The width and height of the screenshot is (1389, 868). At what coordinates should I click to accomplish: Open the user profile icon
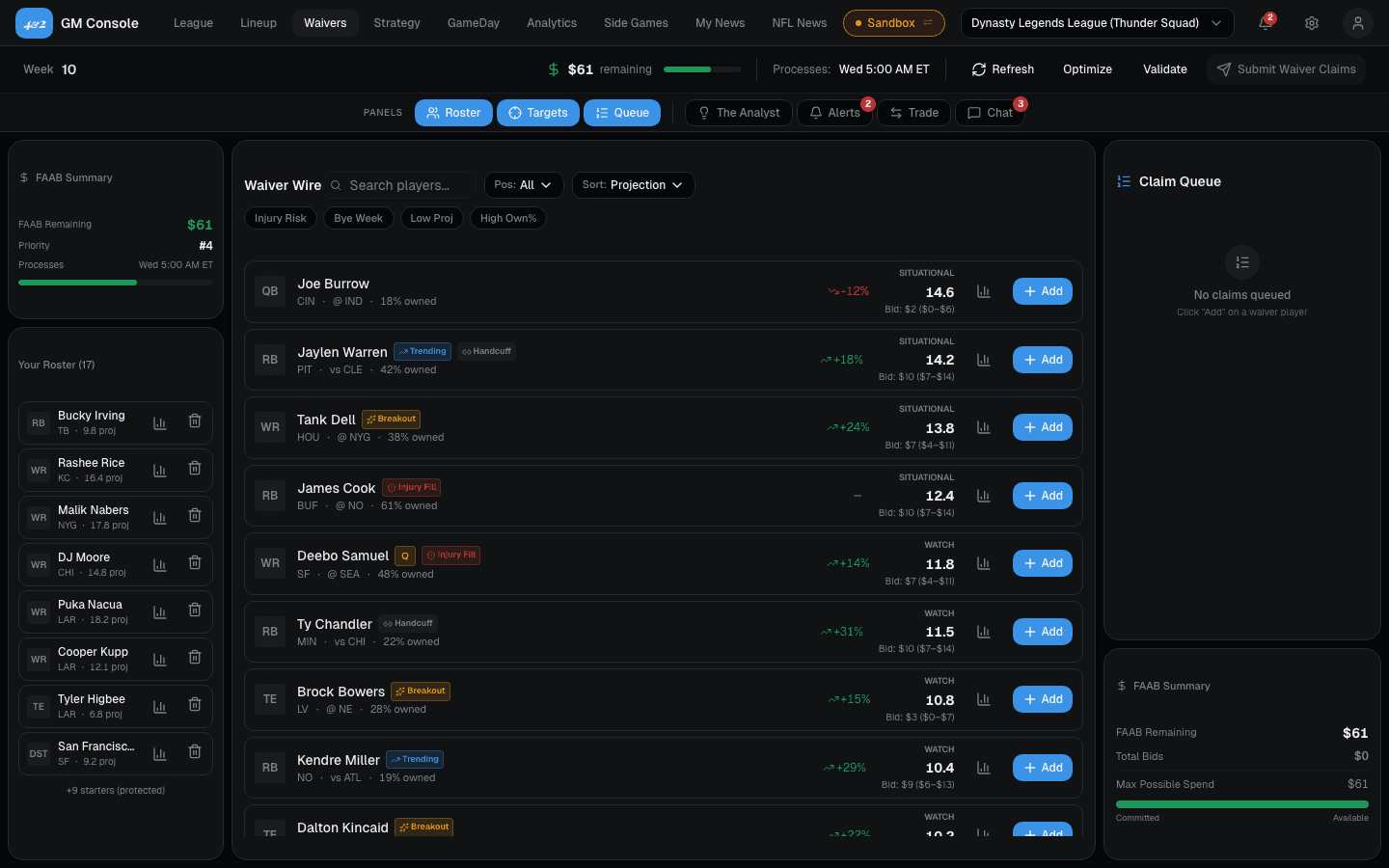pos(1358,23)
